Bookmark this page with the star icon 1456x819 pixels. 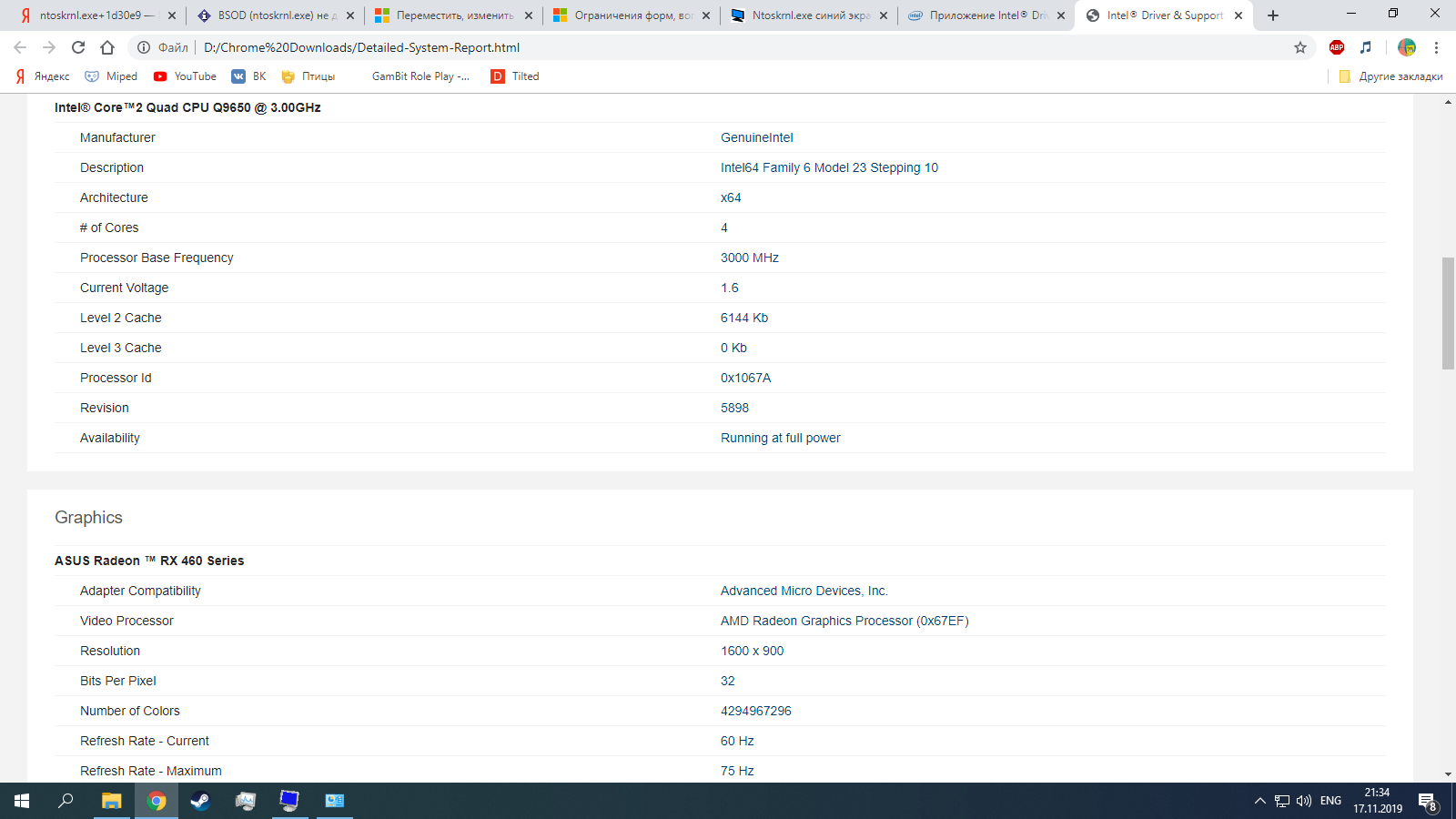tap(1300, 47)
